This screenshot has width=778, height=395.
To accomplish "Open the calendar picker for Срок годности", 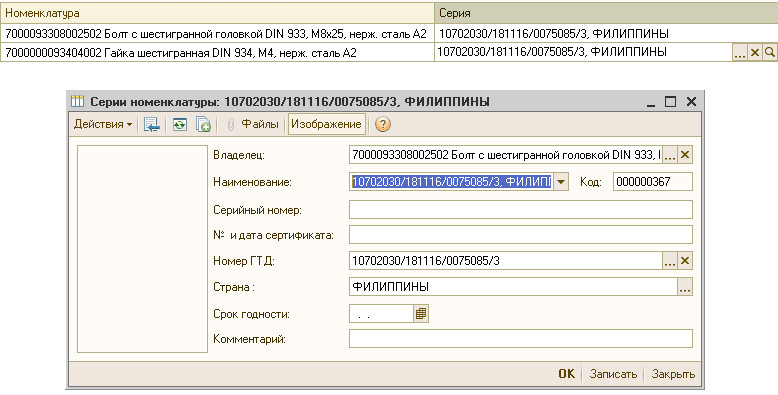I will (x=421, y=314).
